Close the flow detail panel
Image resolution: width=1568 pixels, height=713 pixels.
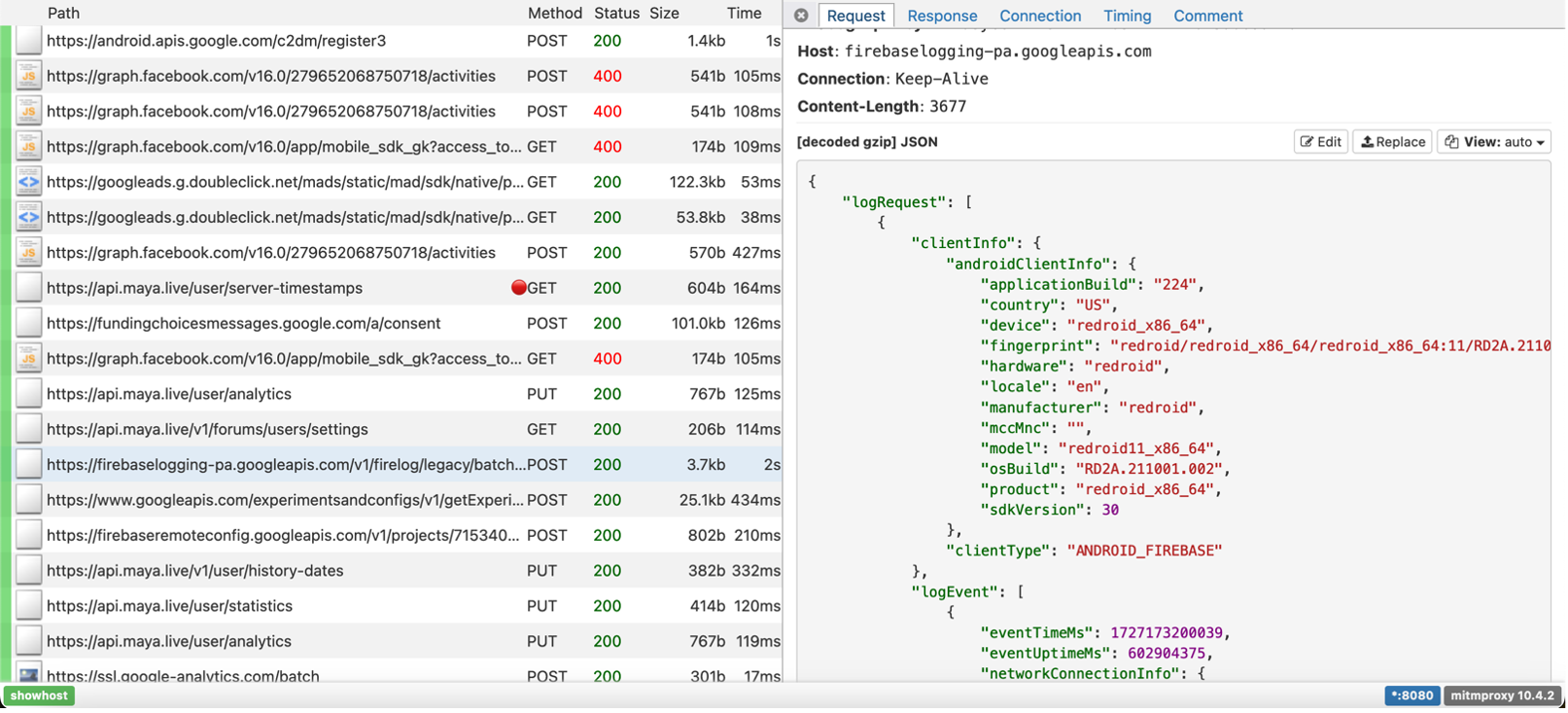801,16
